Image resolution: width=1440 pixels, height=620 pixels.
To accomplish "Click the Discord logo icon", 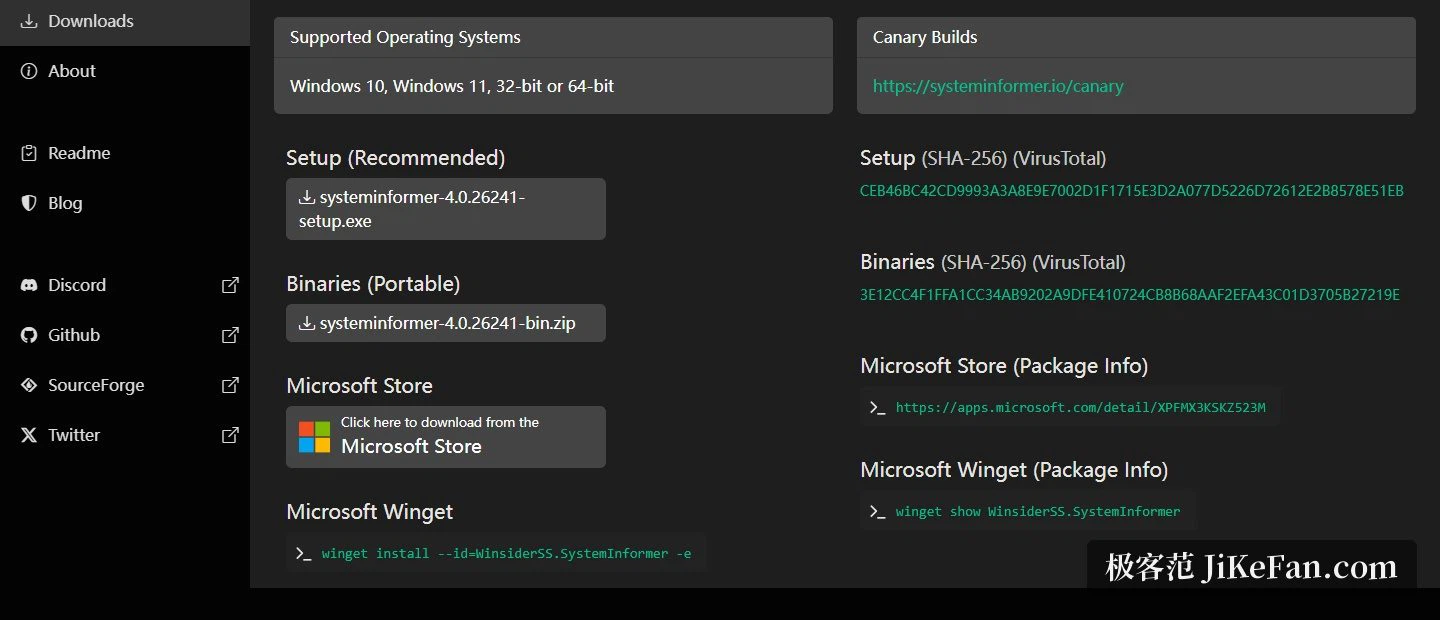I will 29,285.
